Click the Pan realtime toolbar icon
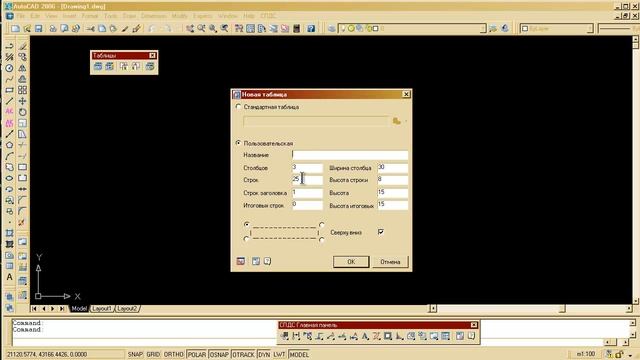The width and height of the screenshot is (640, 360). pyautogui.click(x=190, y=29)
